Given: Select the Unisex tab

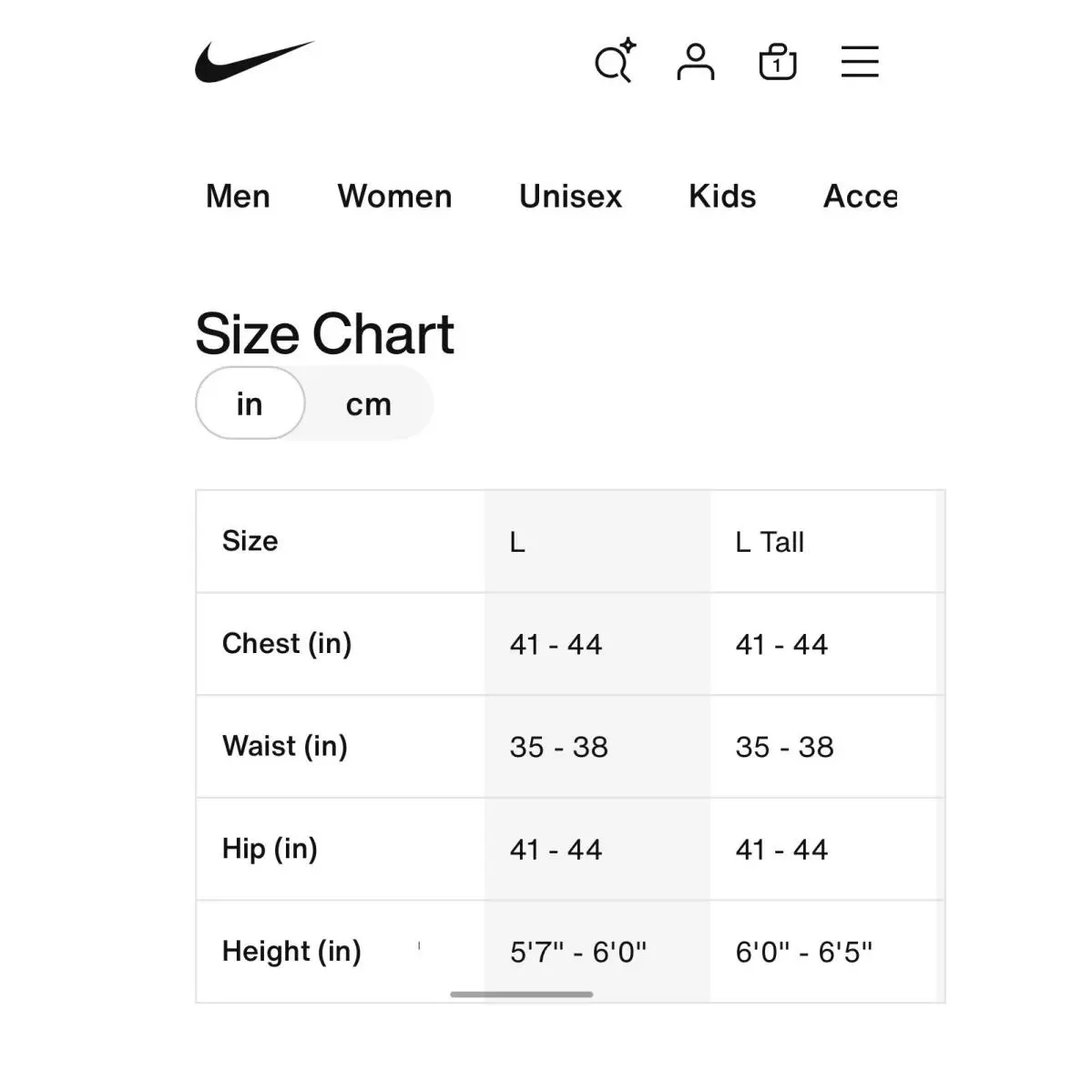Looking at the screenshot, I should [570, 197].
